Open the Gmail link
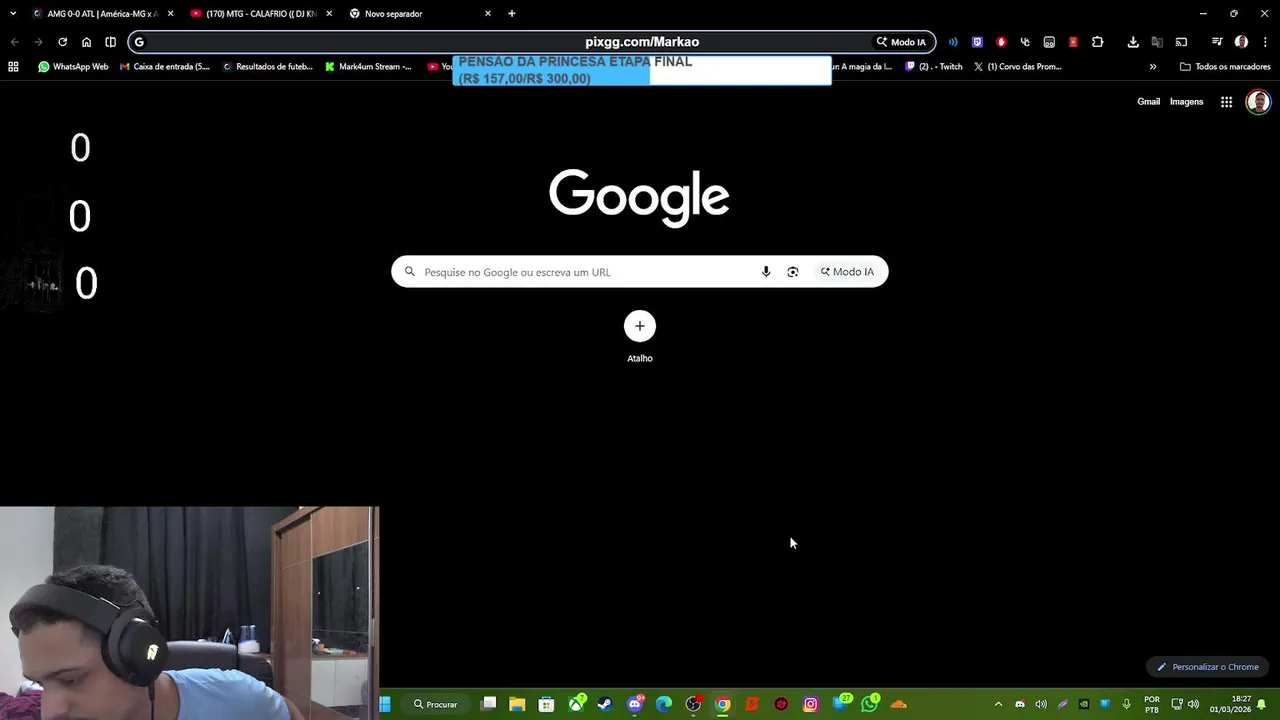Viewport: 1280px width, 720px height. 1148,102
